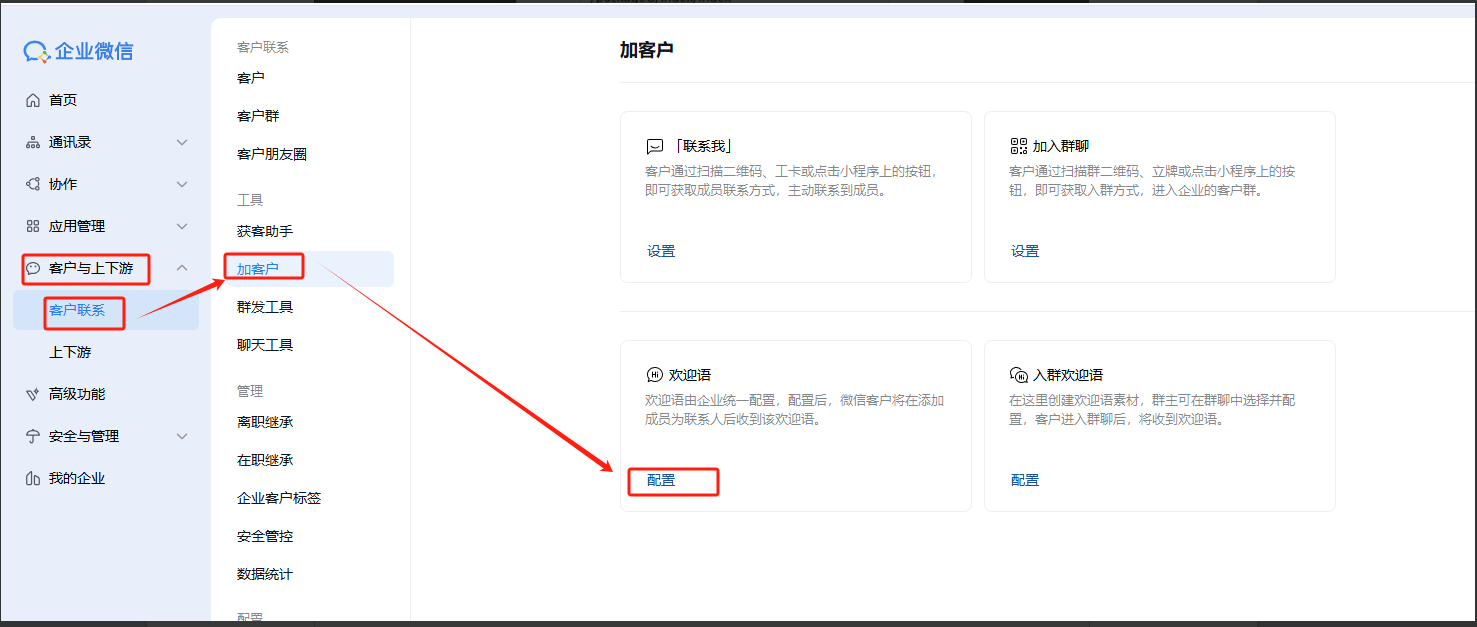Click the 企业微信 logo icon
This screenshot has height=627, width=1477.
click(x=37, y=52)
